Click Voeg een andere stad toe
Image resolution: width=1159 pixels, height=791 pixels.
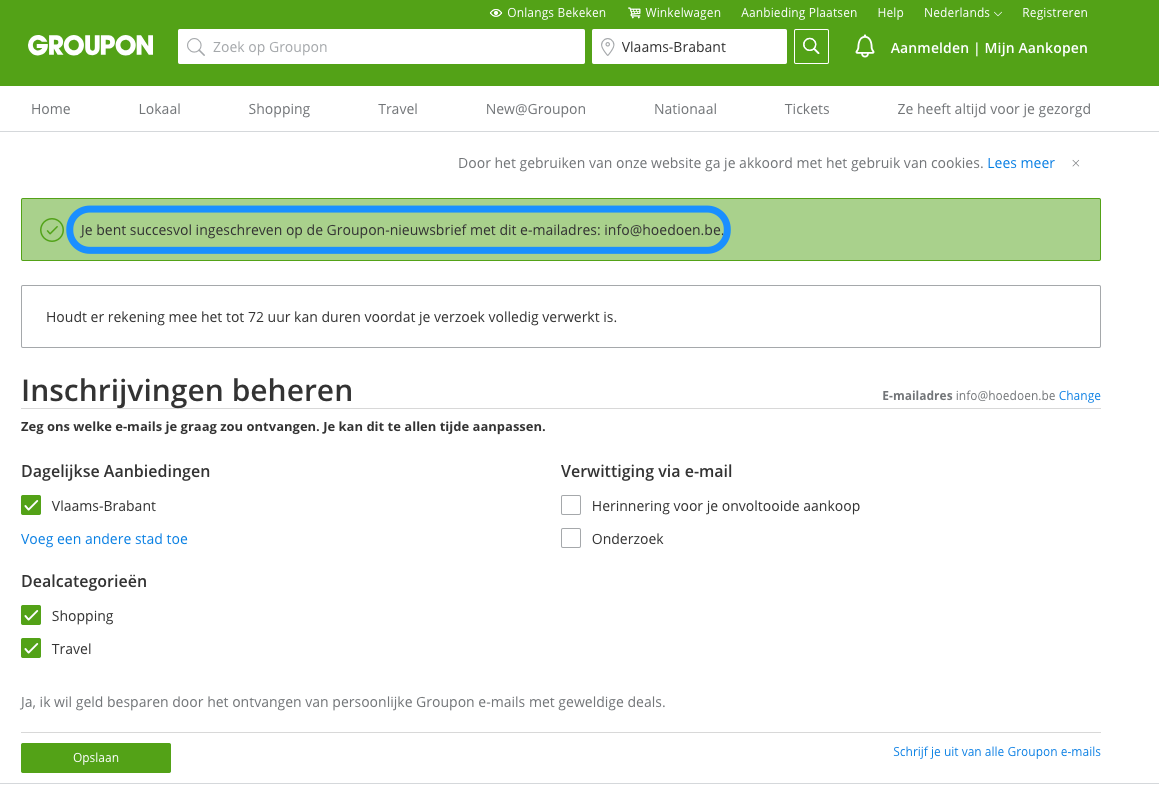104,539
